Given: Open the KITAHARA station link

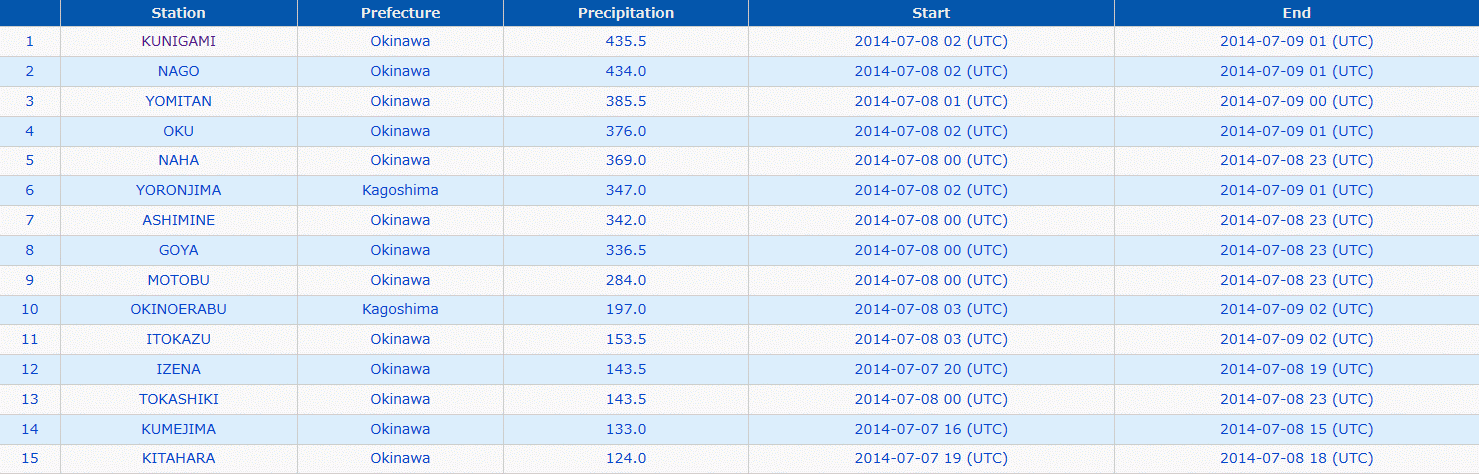Looking at the screenshot, I should click(x=178, y=458).
